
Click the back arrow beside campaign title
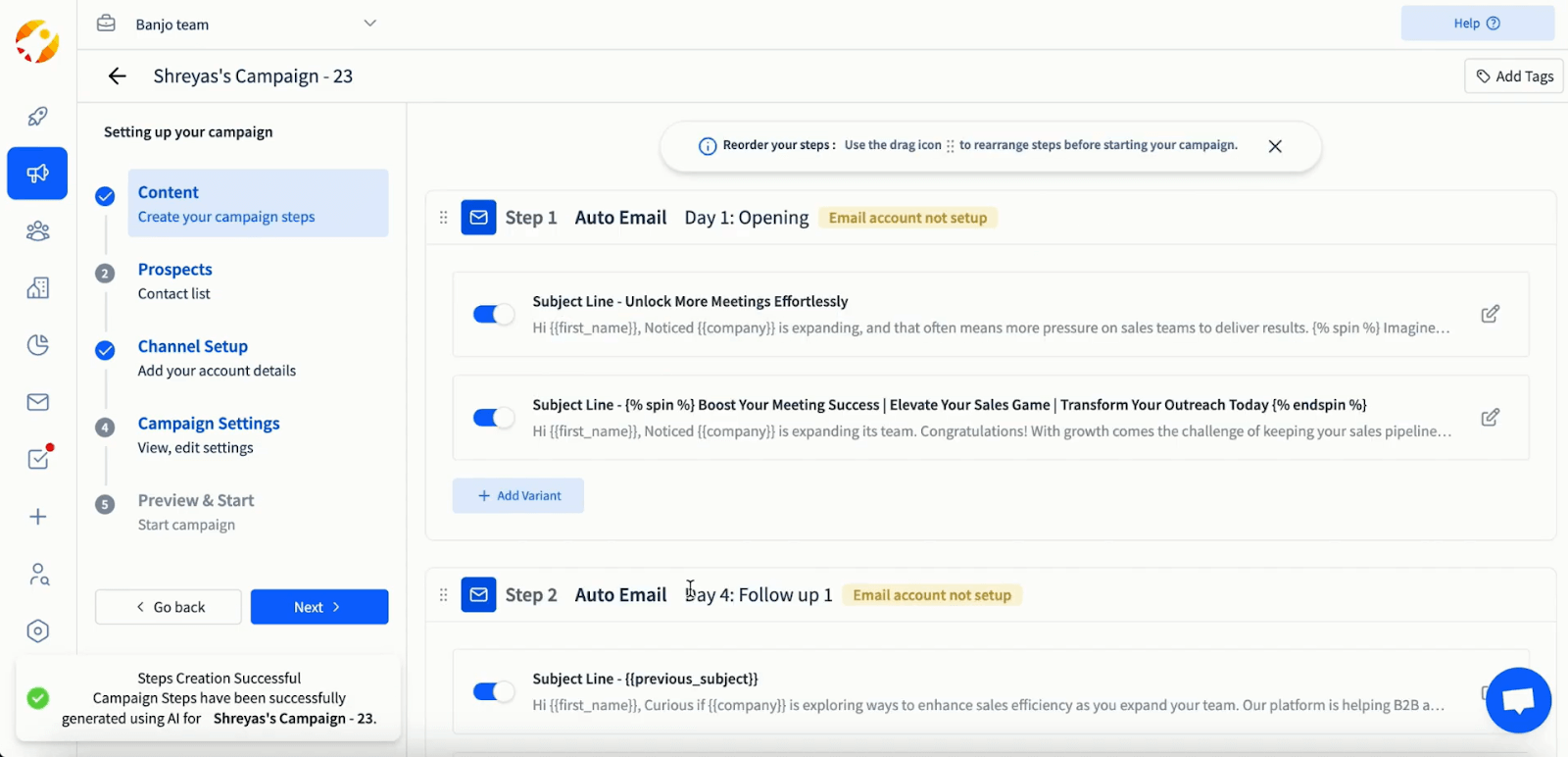pos(118,76)
